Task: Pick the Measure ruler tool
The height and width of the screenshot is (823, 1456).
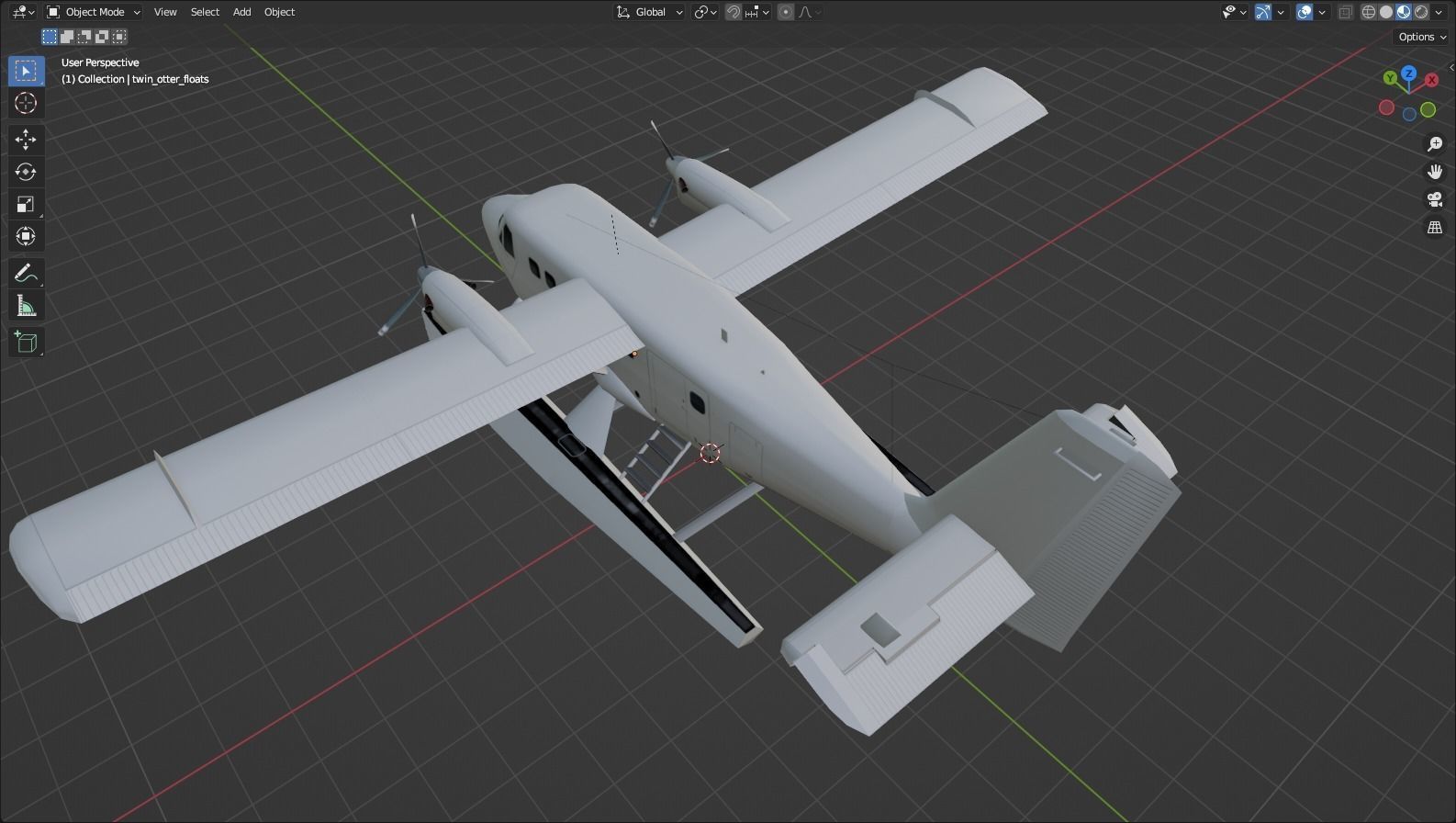Action: pos(26,305)
